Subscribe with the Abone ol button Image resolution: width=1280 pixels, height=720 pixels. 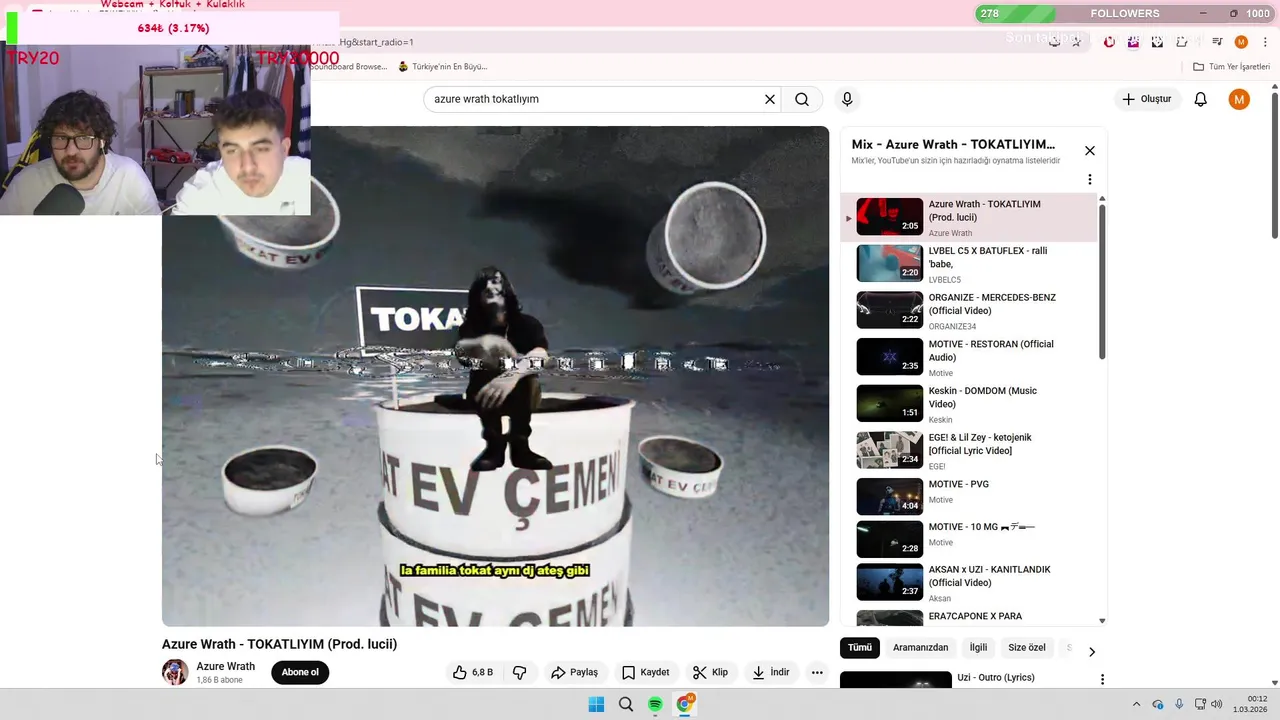tap(300, 672)
